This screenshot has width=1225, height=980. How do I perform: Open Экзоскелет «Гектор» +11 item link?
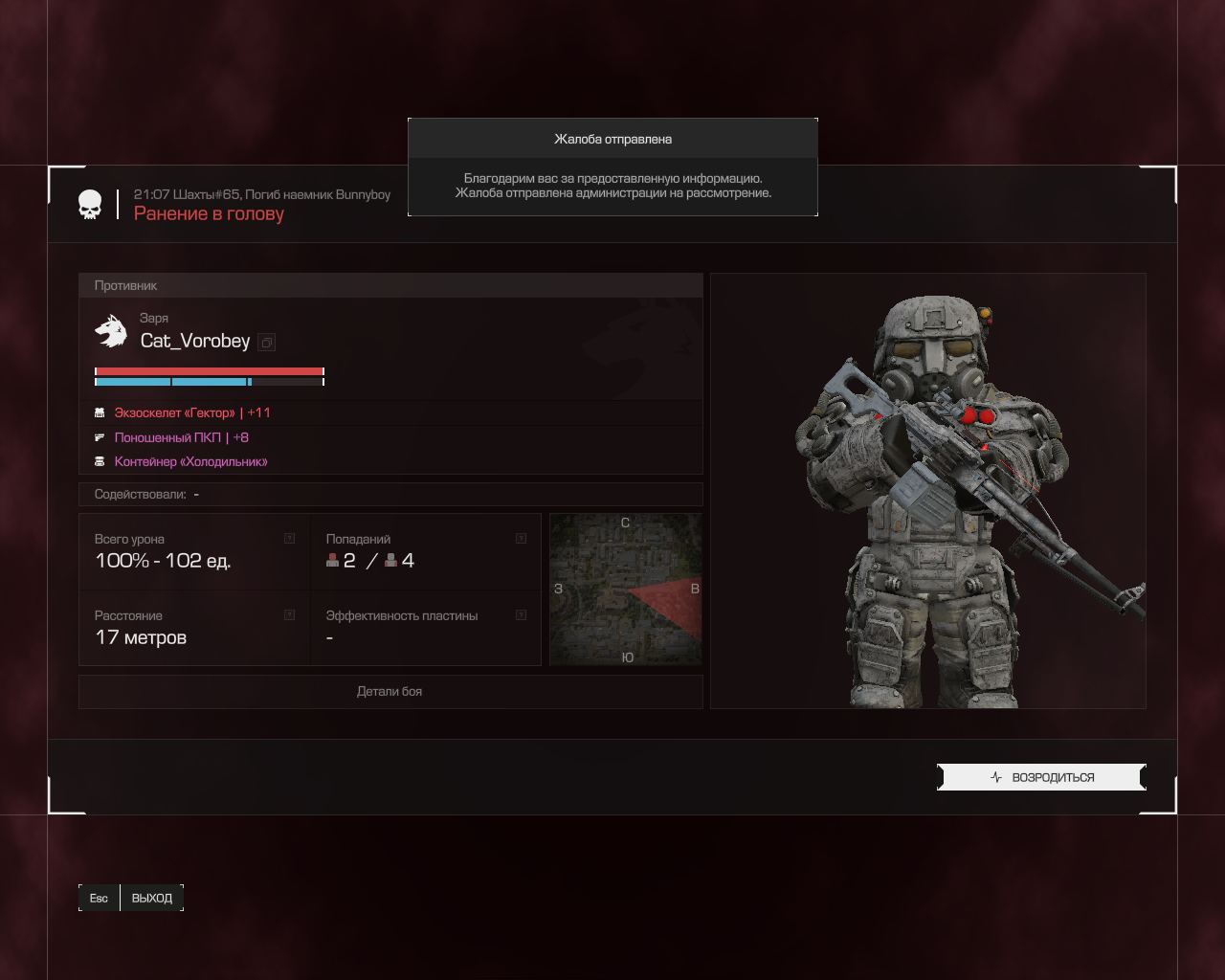[192, 412]
